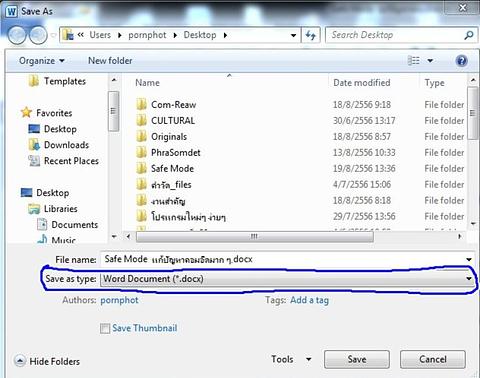Click the Users breadcrumb segment
The image size is (480, 378).
point(100,35)
